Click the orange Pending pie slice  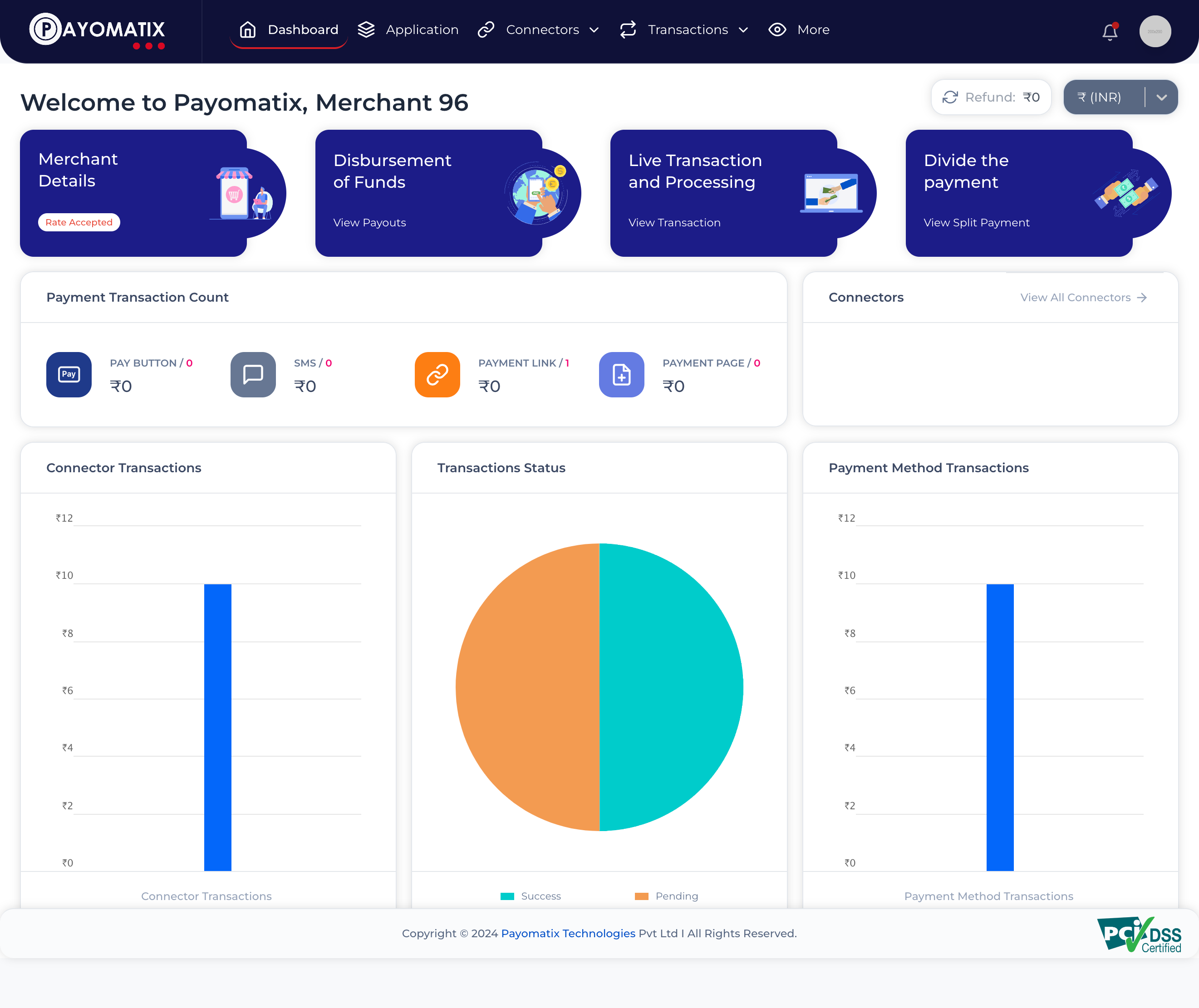pyautogui.click(x=526, y=686)
